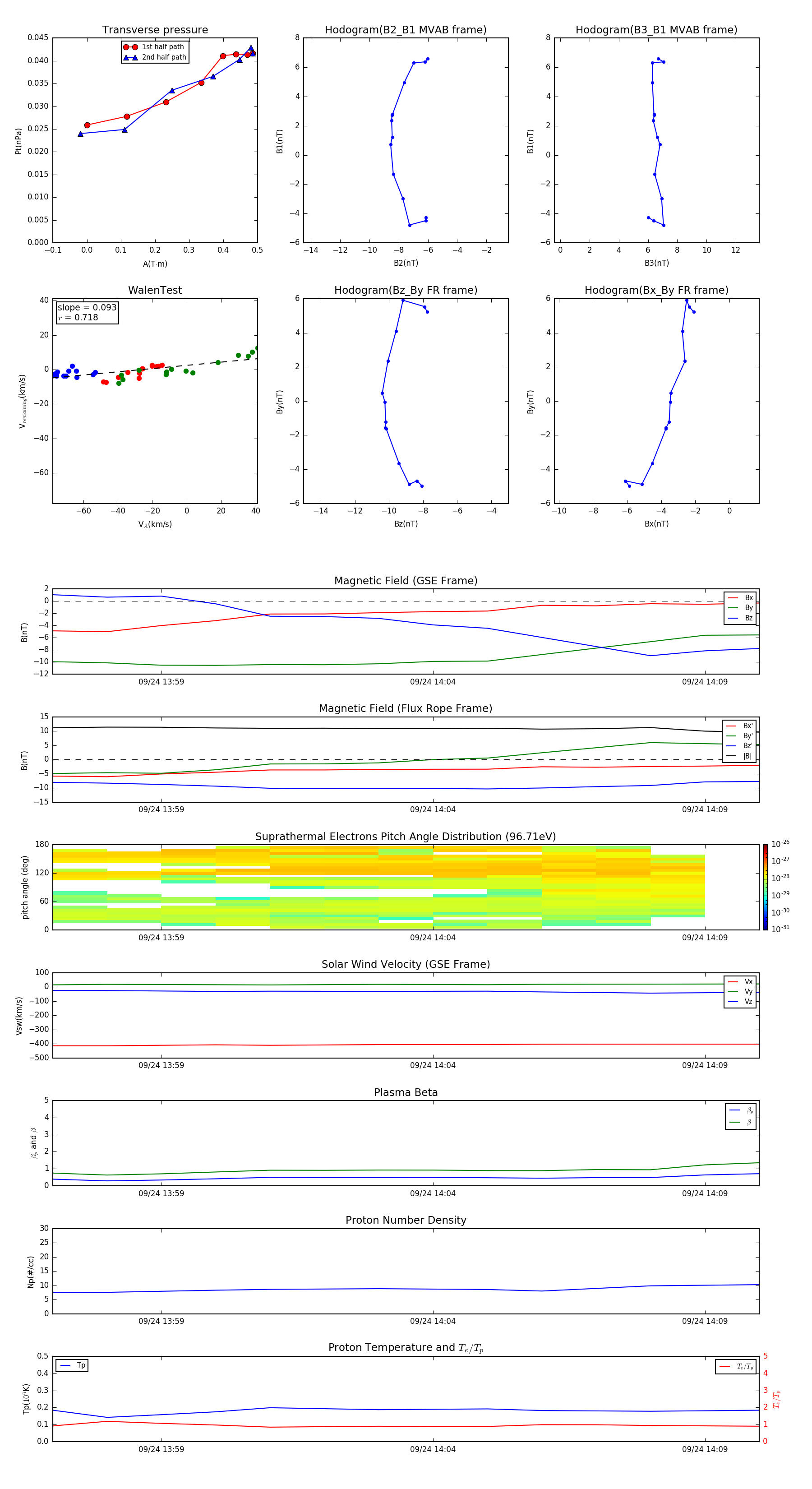Click the 'WalenTest' plot title

click(x=155, y=290)
